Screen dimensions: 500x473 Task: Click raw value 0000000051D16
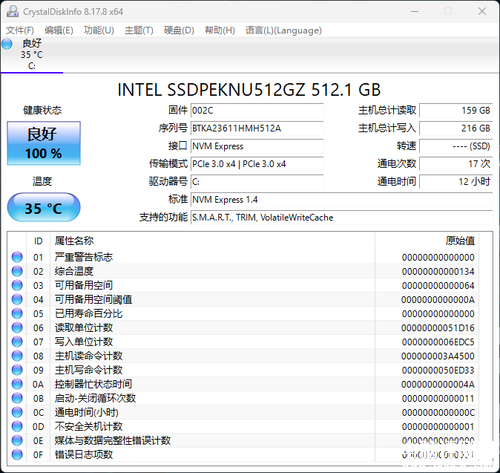click(x=438, y=328)
